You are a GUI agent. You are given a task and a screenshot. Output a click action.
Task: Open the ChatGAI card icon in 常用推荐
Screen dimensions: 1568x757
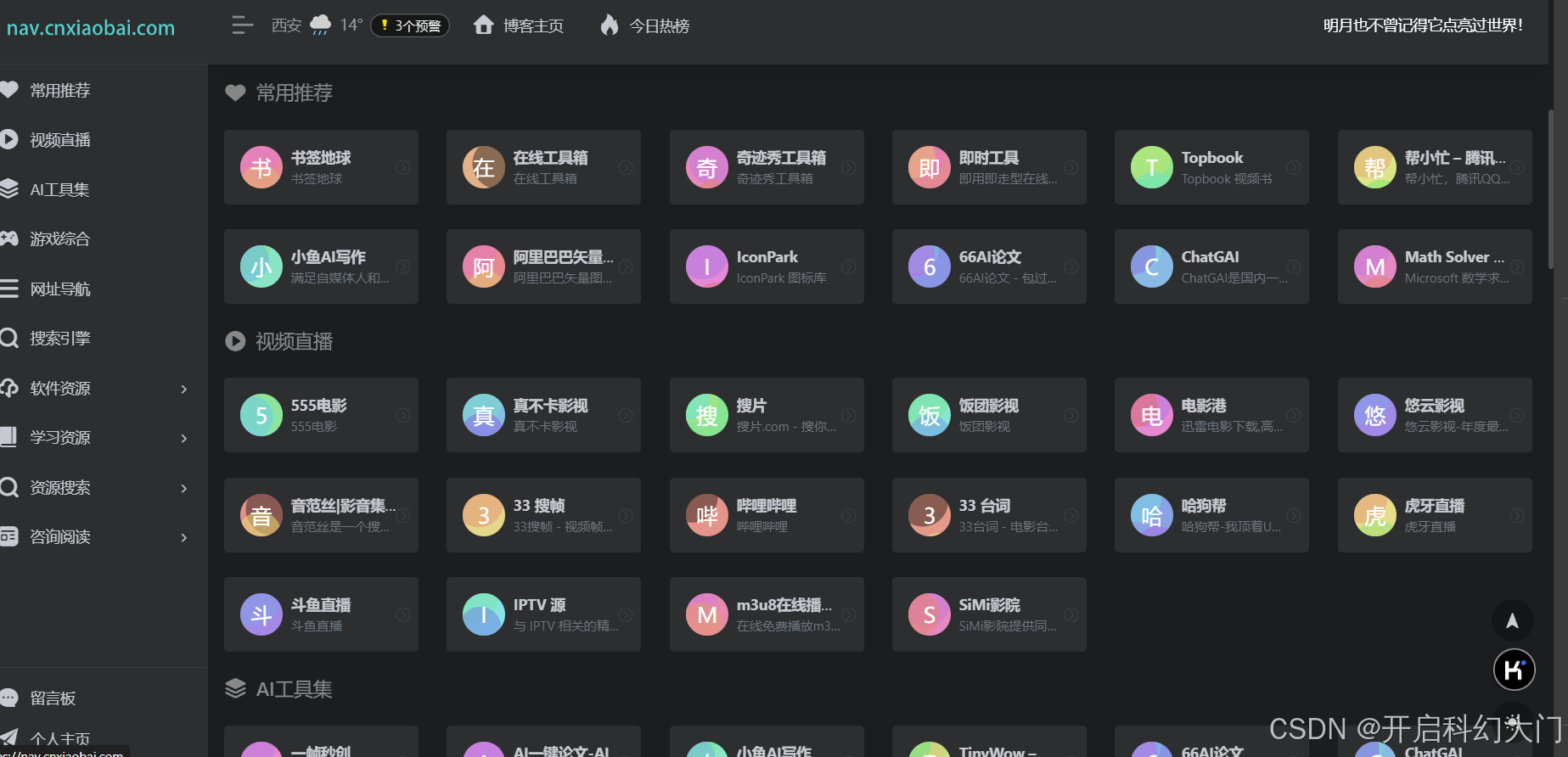point(1152,266)
